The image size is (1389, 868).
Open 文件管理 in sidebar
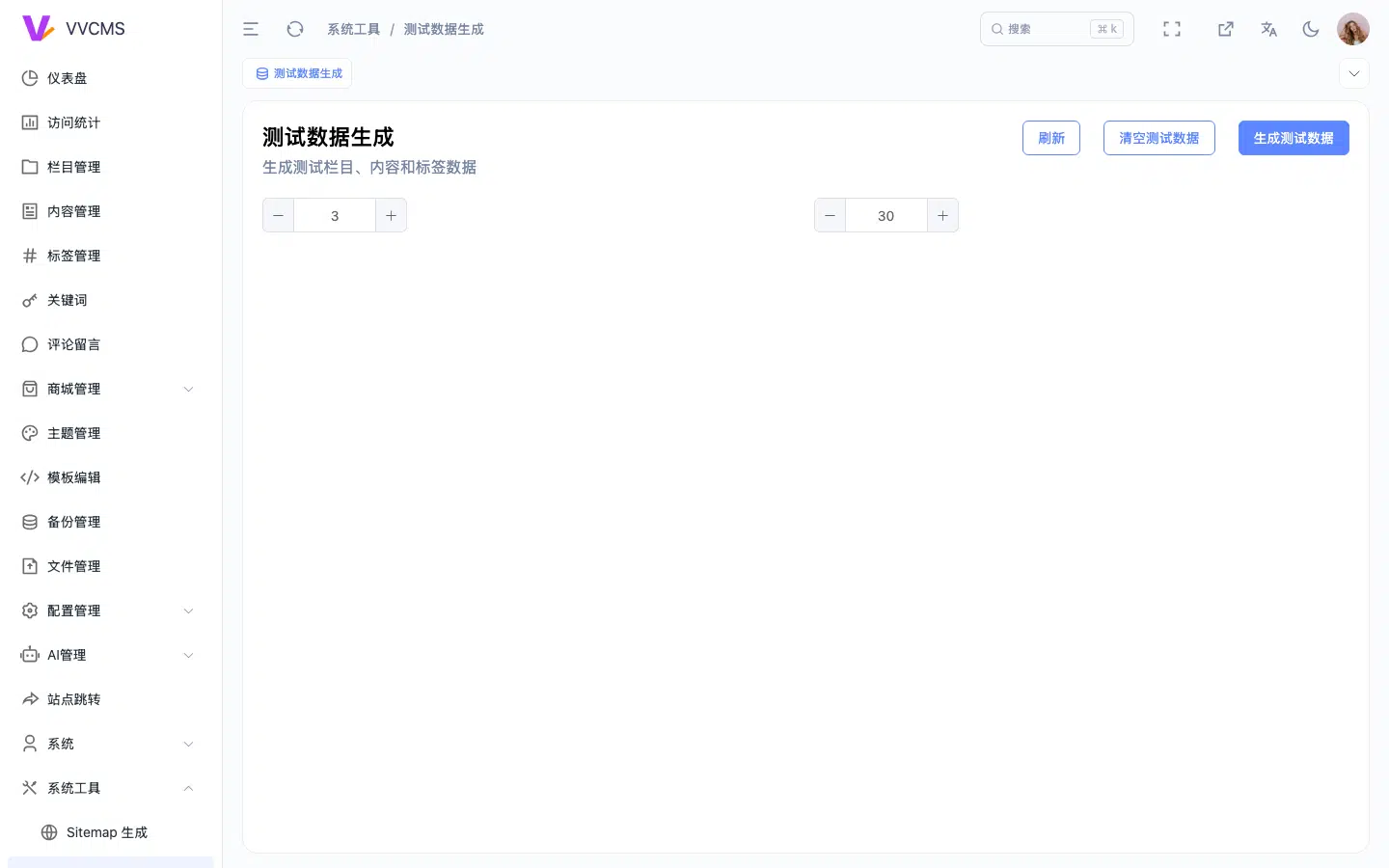click(x=111, y=566)
